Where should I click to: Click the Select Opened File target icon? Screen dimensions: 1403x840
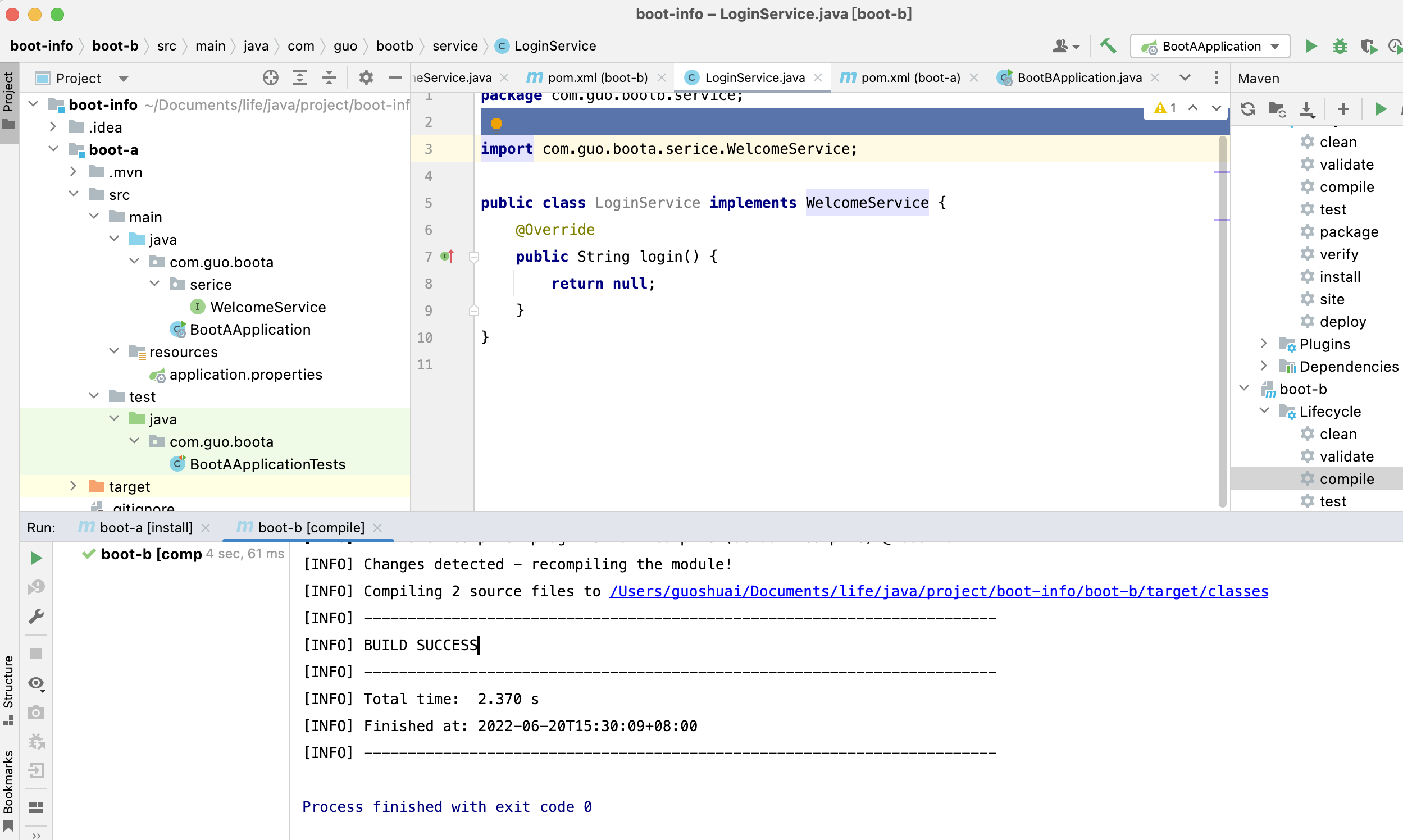pos(271,77)
